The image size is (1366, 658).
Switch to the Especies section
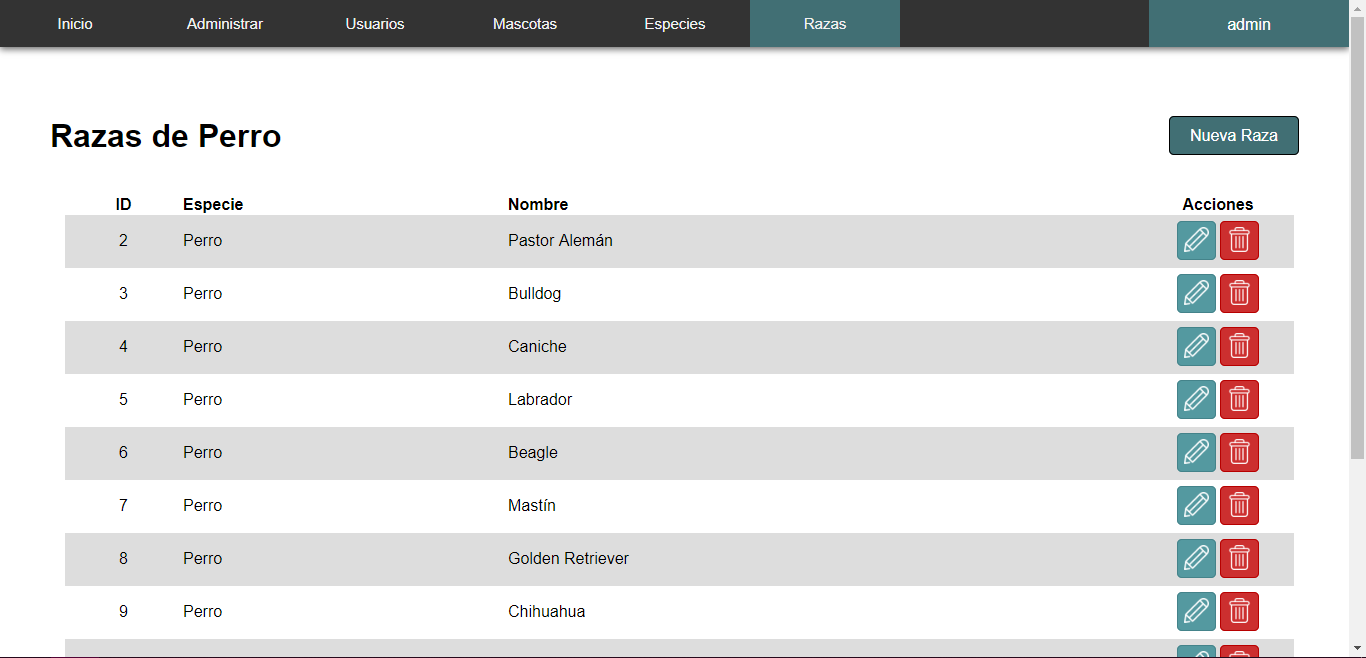(x=675, y=23)
